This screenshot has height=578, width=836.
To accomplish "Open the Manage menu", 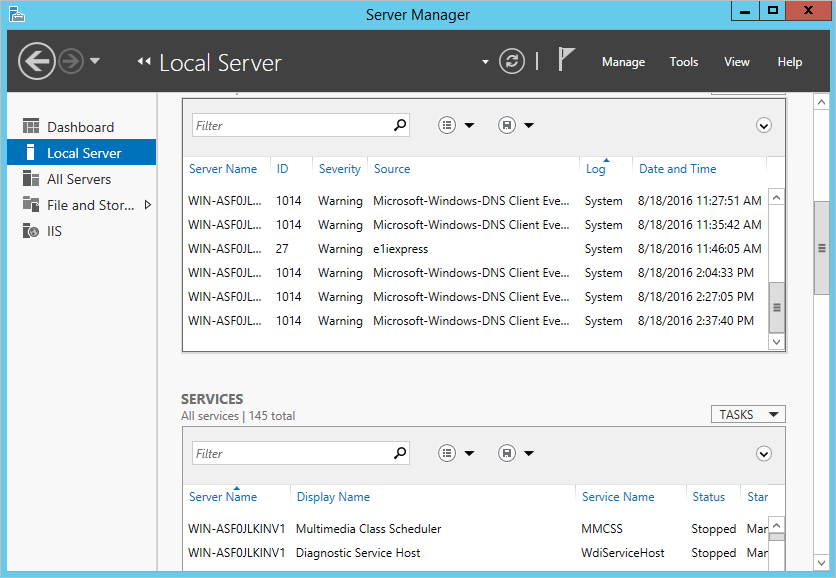I will pos(623,62).
